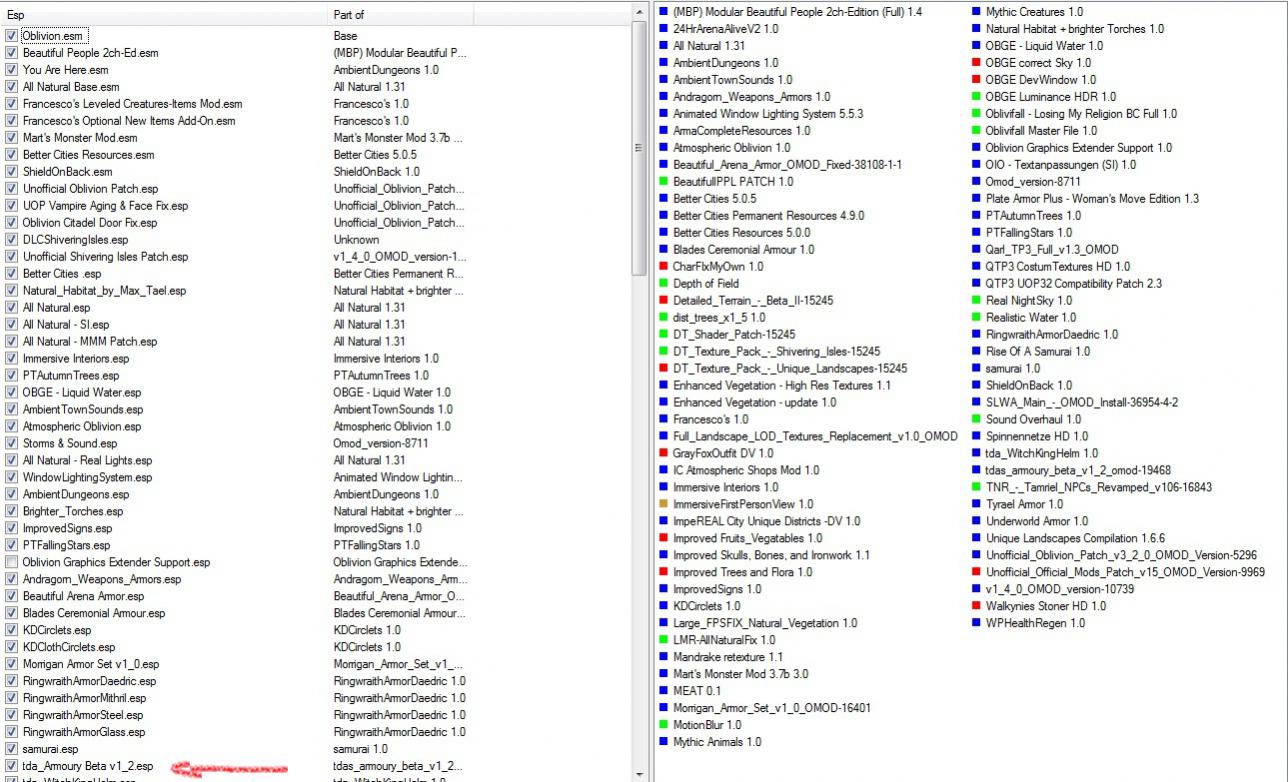Click green square beside Realistic Water 1.0

click(976, 318)
